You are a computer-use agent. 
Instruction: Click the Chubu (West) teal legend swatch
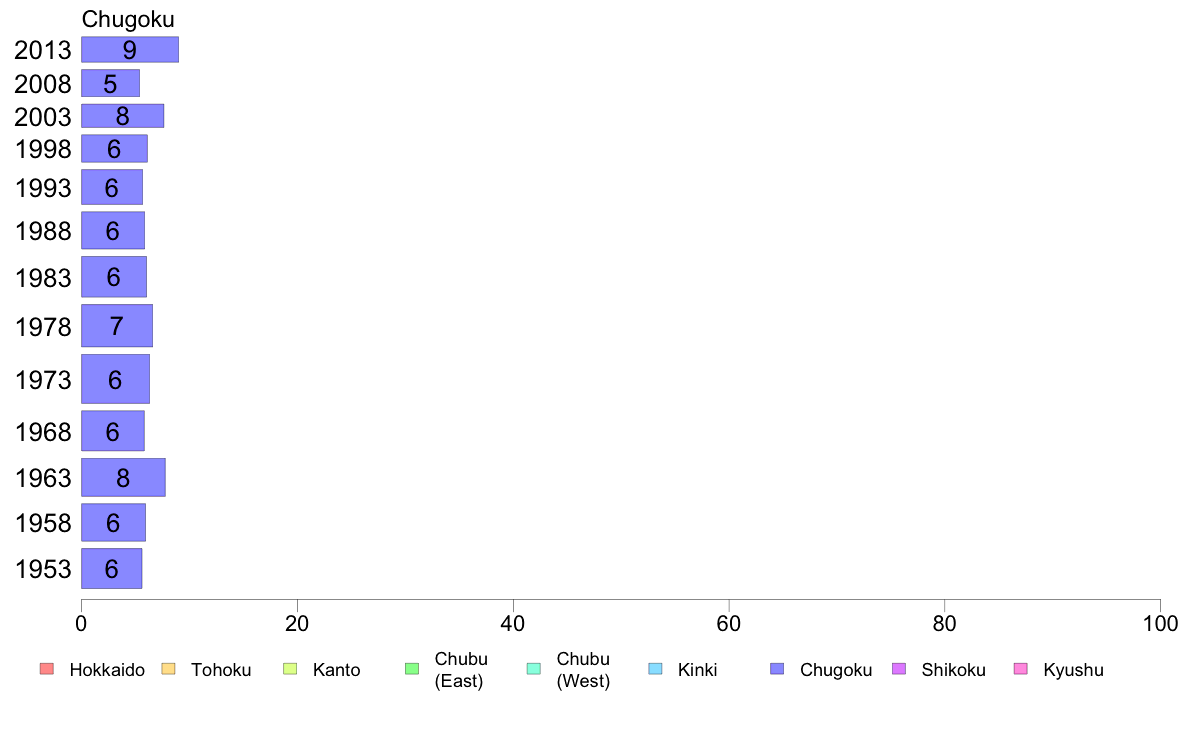pos(534,669)
